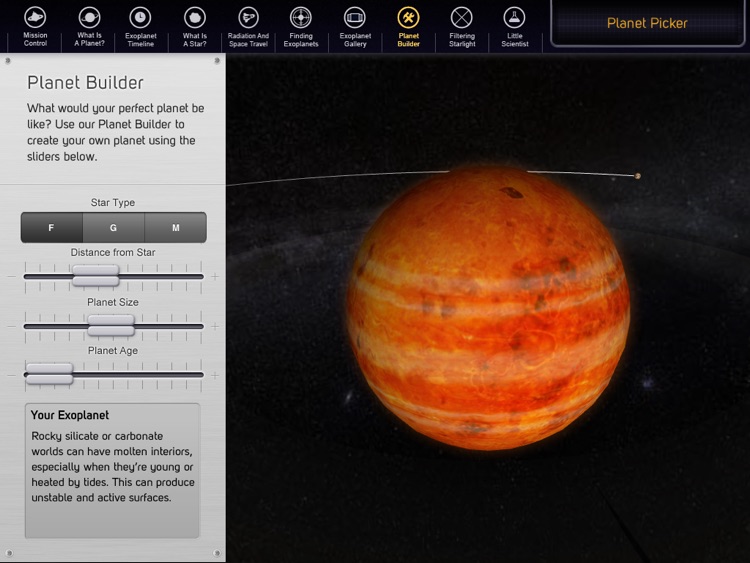Open the Planet Picker panel
Viewport: 750px width, 563px height.
tap(647, 23)
